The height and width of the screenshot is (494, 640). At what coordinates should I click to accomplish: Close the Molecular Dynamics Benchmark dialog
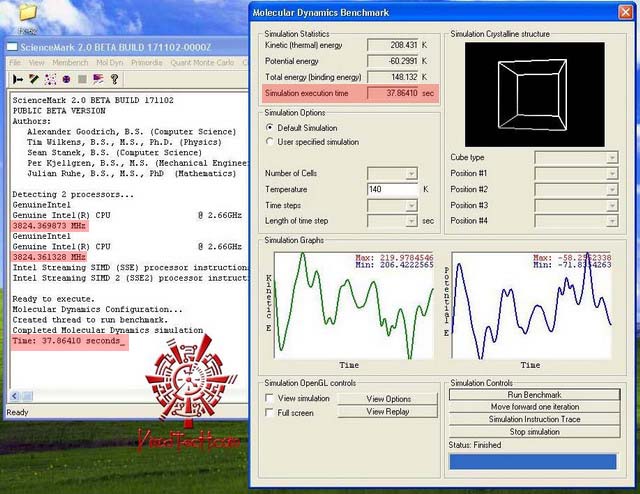coord(625,12)
